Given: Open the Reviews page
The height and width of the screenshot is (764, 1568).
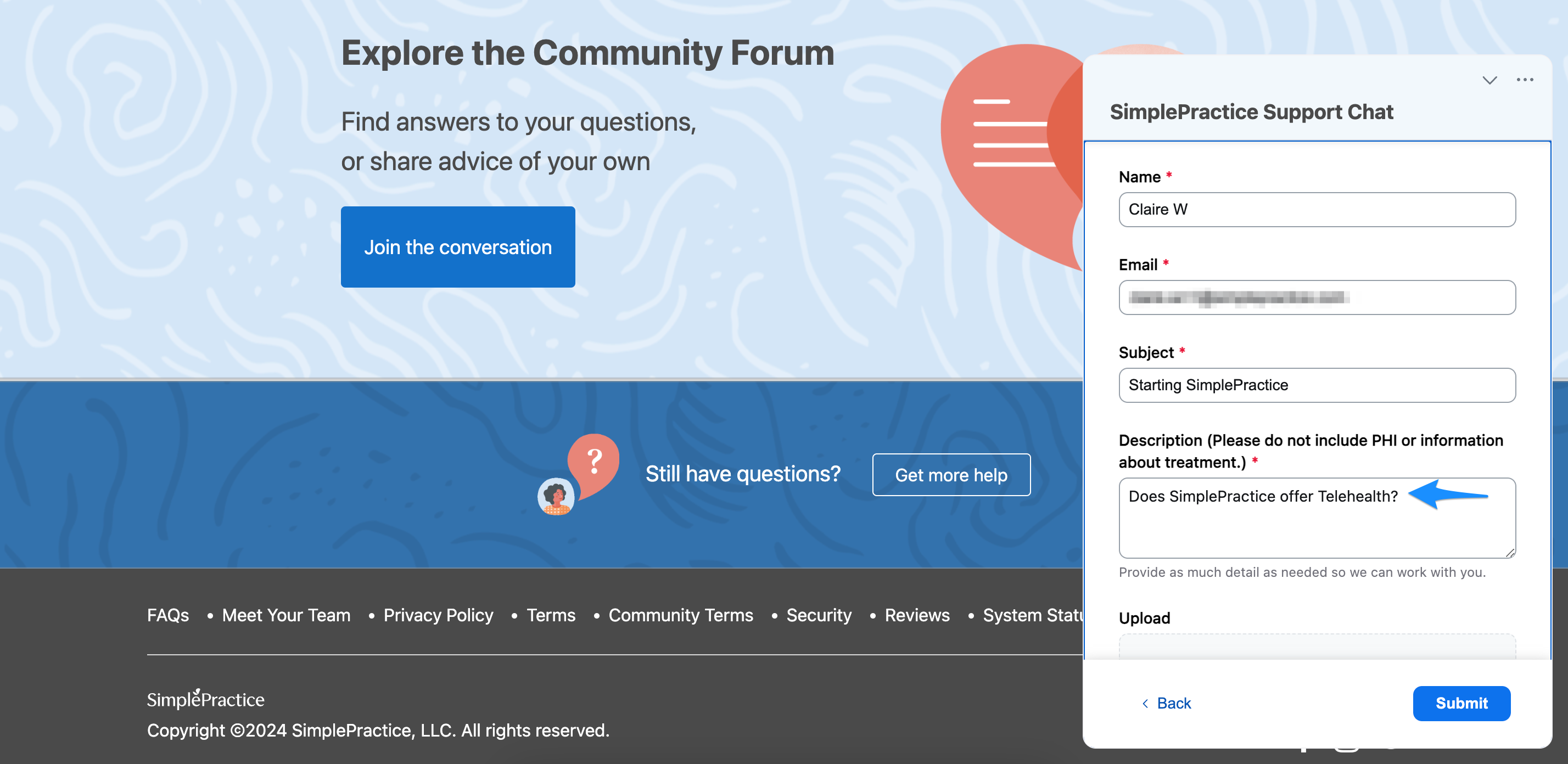Looking at the screenshot, I should tap(917, 615).
